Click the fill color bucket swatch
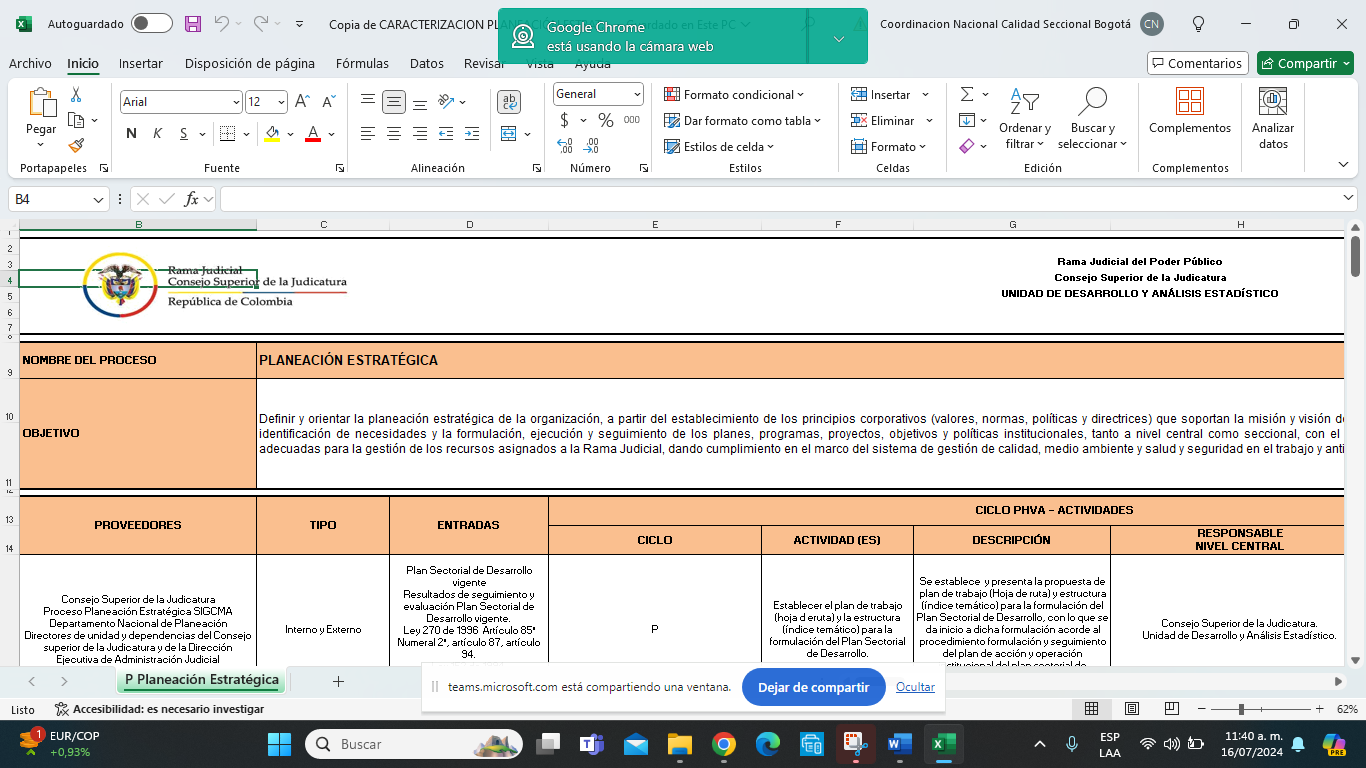Image resolution: width=1366 pixels, height=768 pixels. tap(272, 134)
